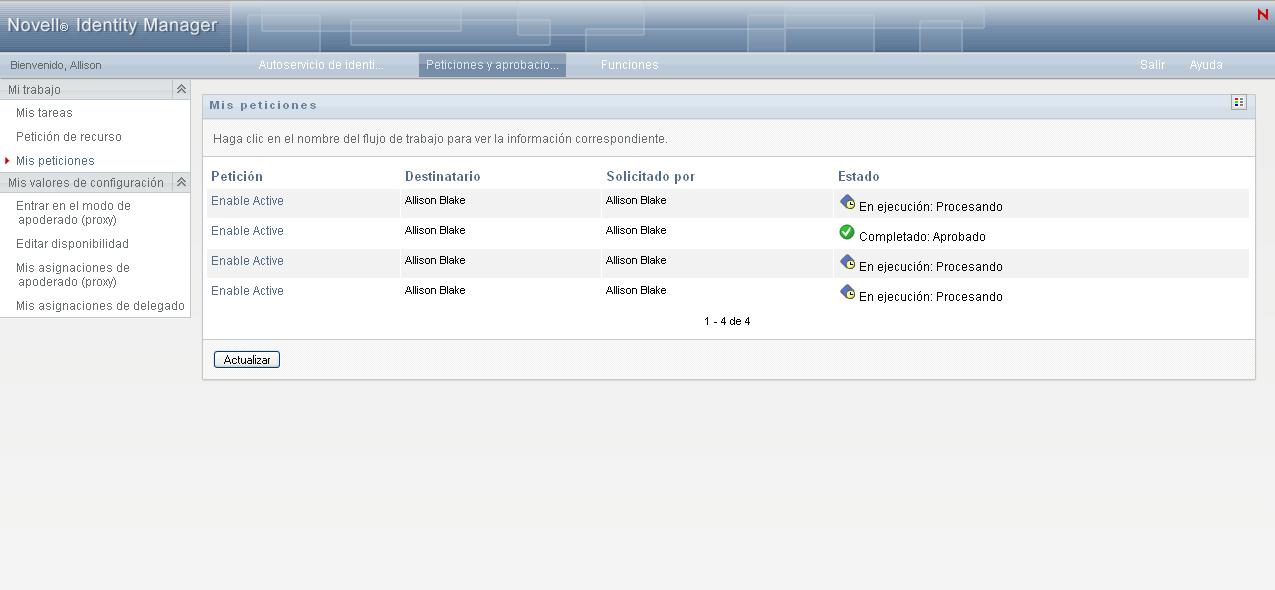Screen dimensions: 1275x590
Task: Collapse the Mis valores de configuración section
Action: tap(181, 182)
